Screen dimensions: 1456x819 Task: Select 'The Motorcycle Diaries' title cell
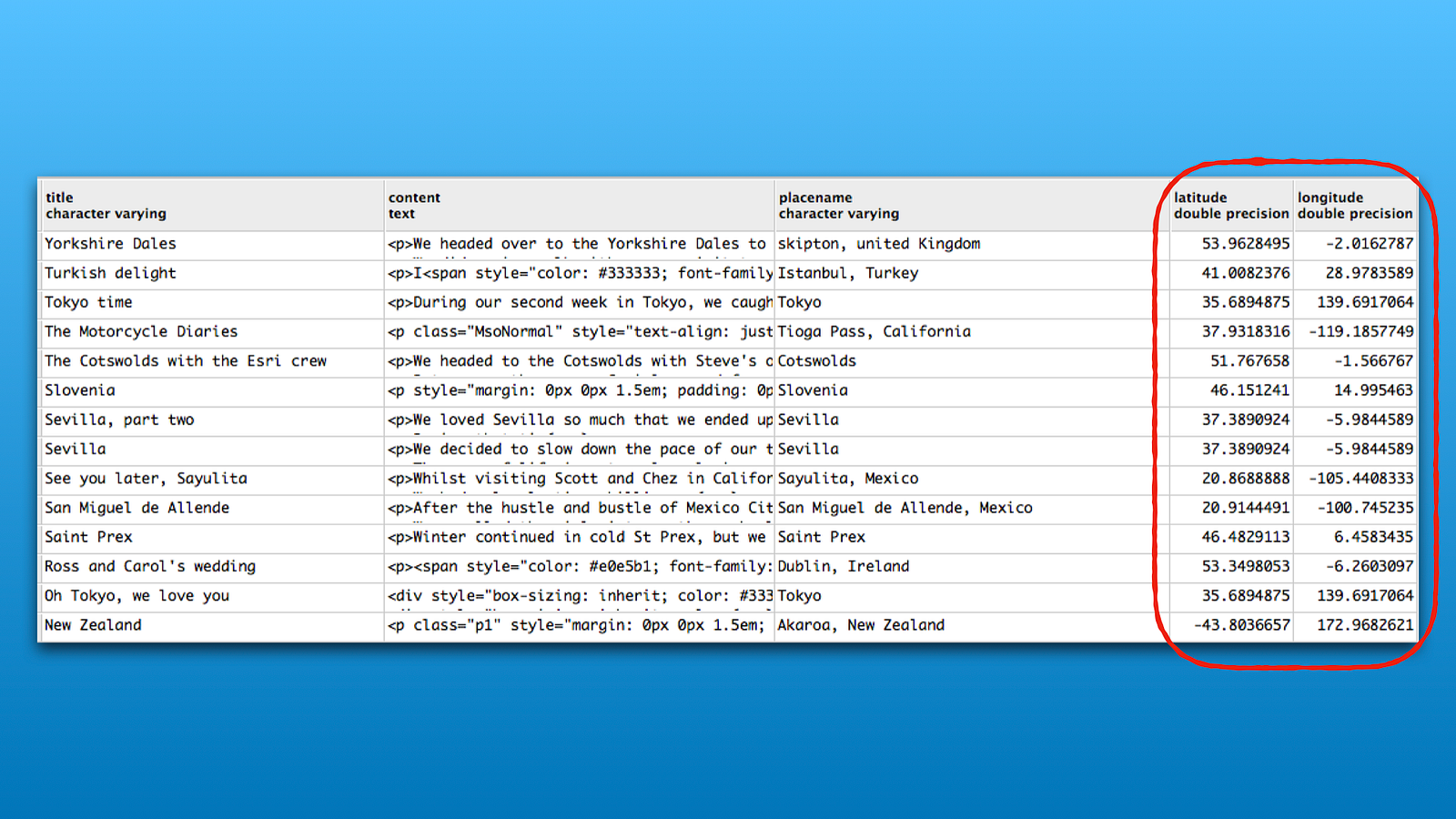pos(212,331)
